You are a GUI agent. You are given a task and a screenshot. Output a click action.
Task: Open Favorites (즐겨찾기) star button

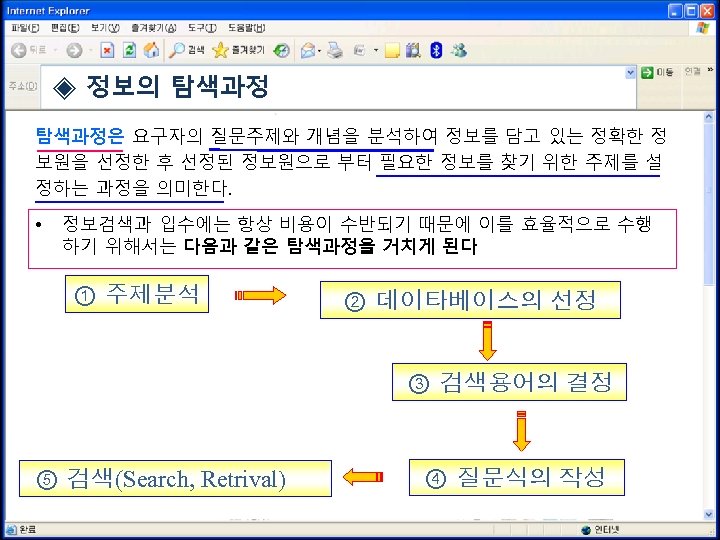[238, 50]
